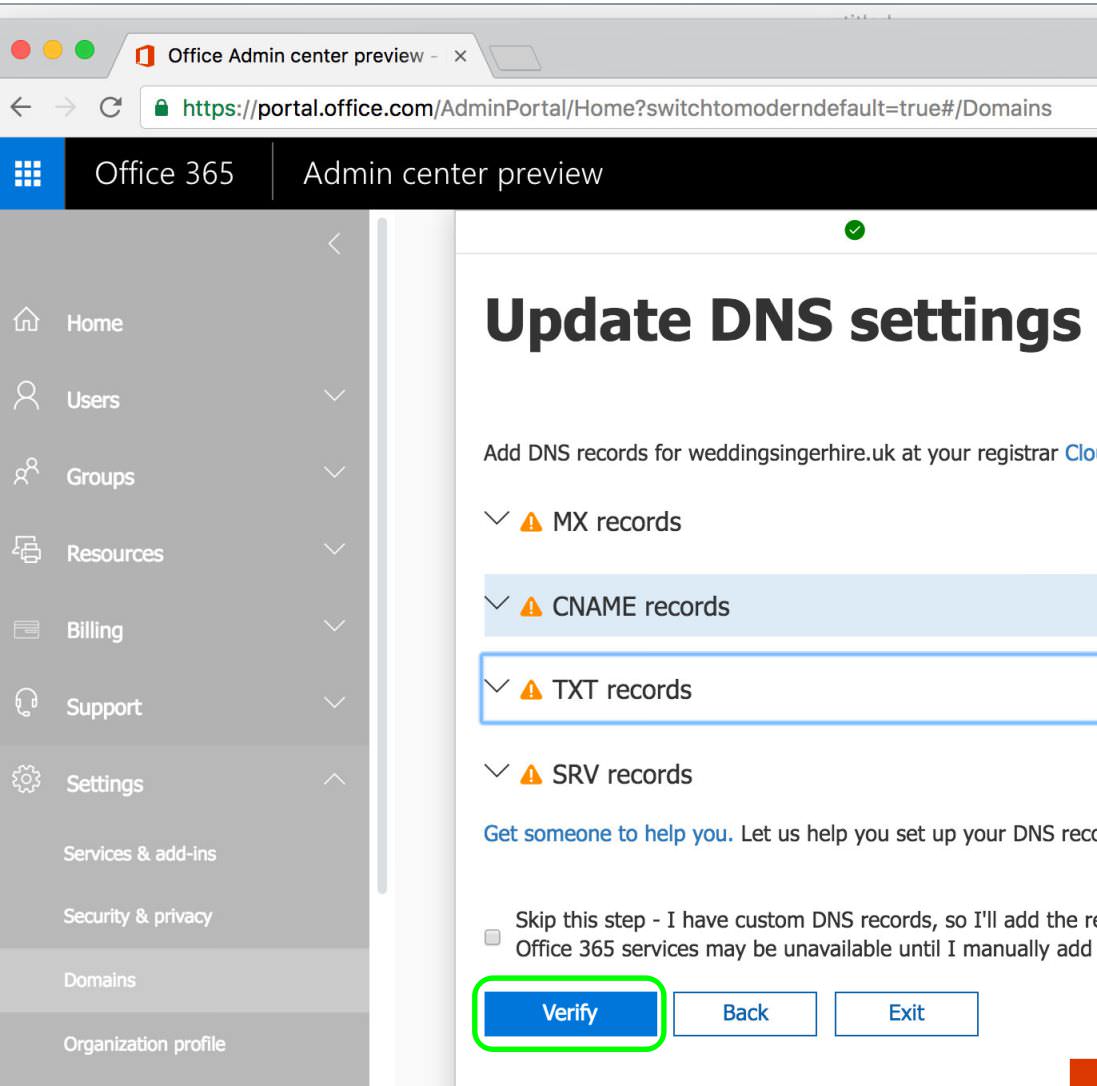Open Organization profile settings

145,1044
